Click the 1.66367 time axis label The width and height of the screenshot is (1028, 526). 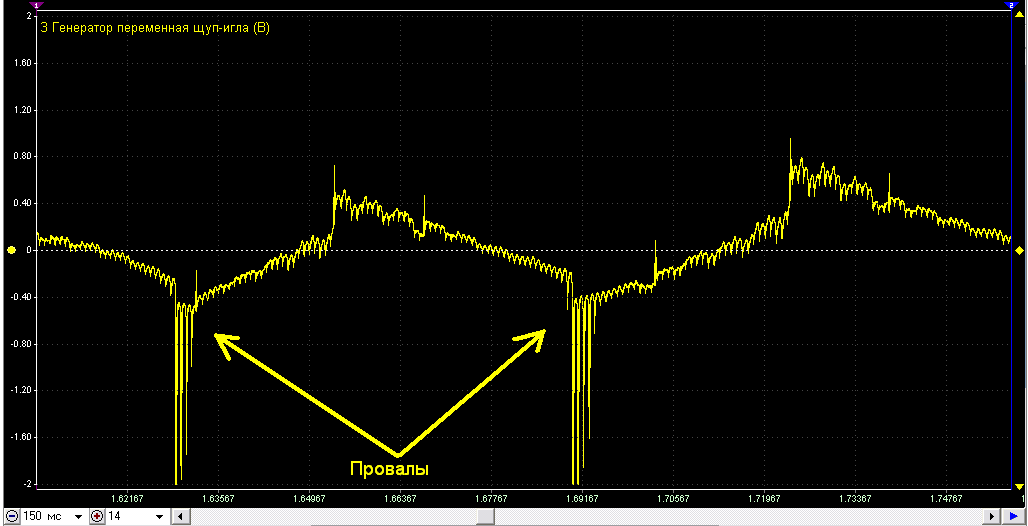click(399, 498)
